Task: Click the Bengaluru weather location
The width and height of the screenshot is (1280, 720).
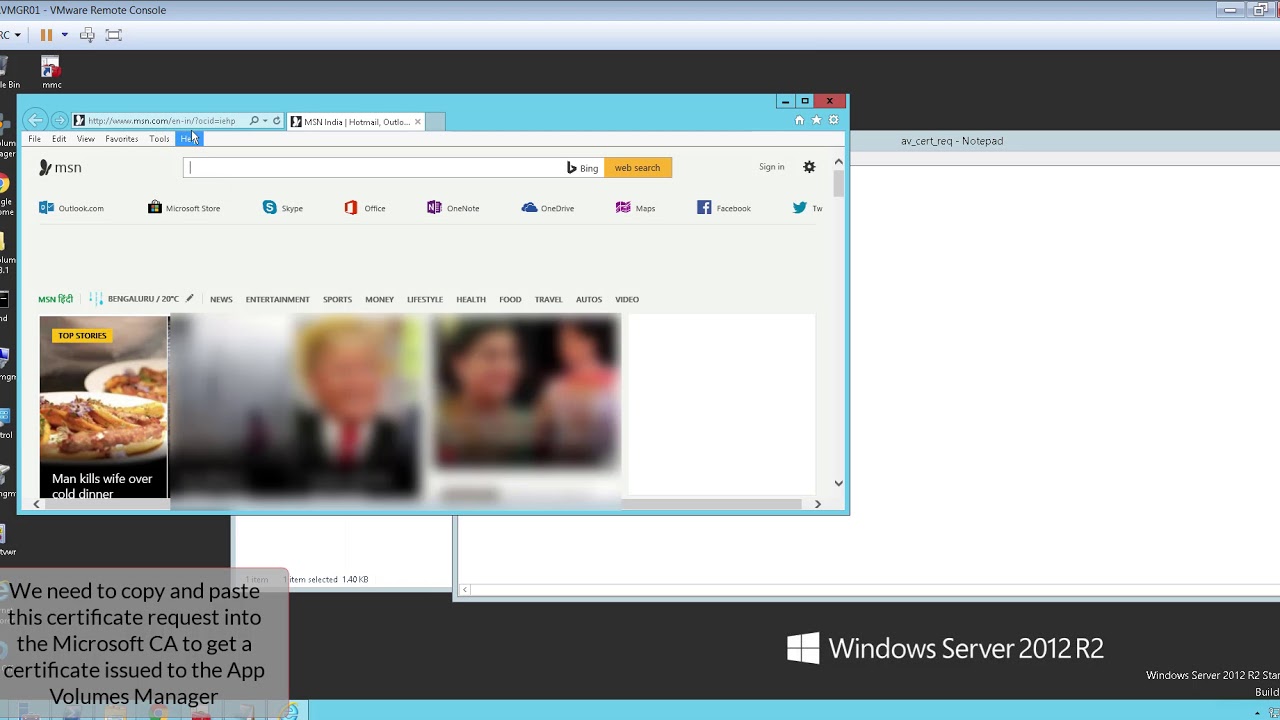Action: coord(143,299)
